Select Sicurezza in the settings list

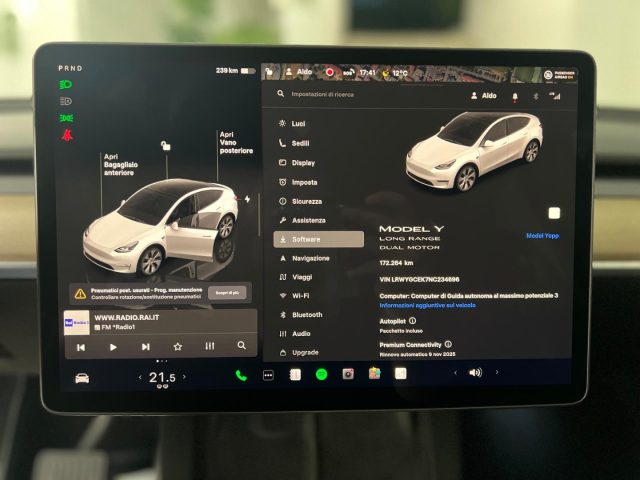[308, 200]
